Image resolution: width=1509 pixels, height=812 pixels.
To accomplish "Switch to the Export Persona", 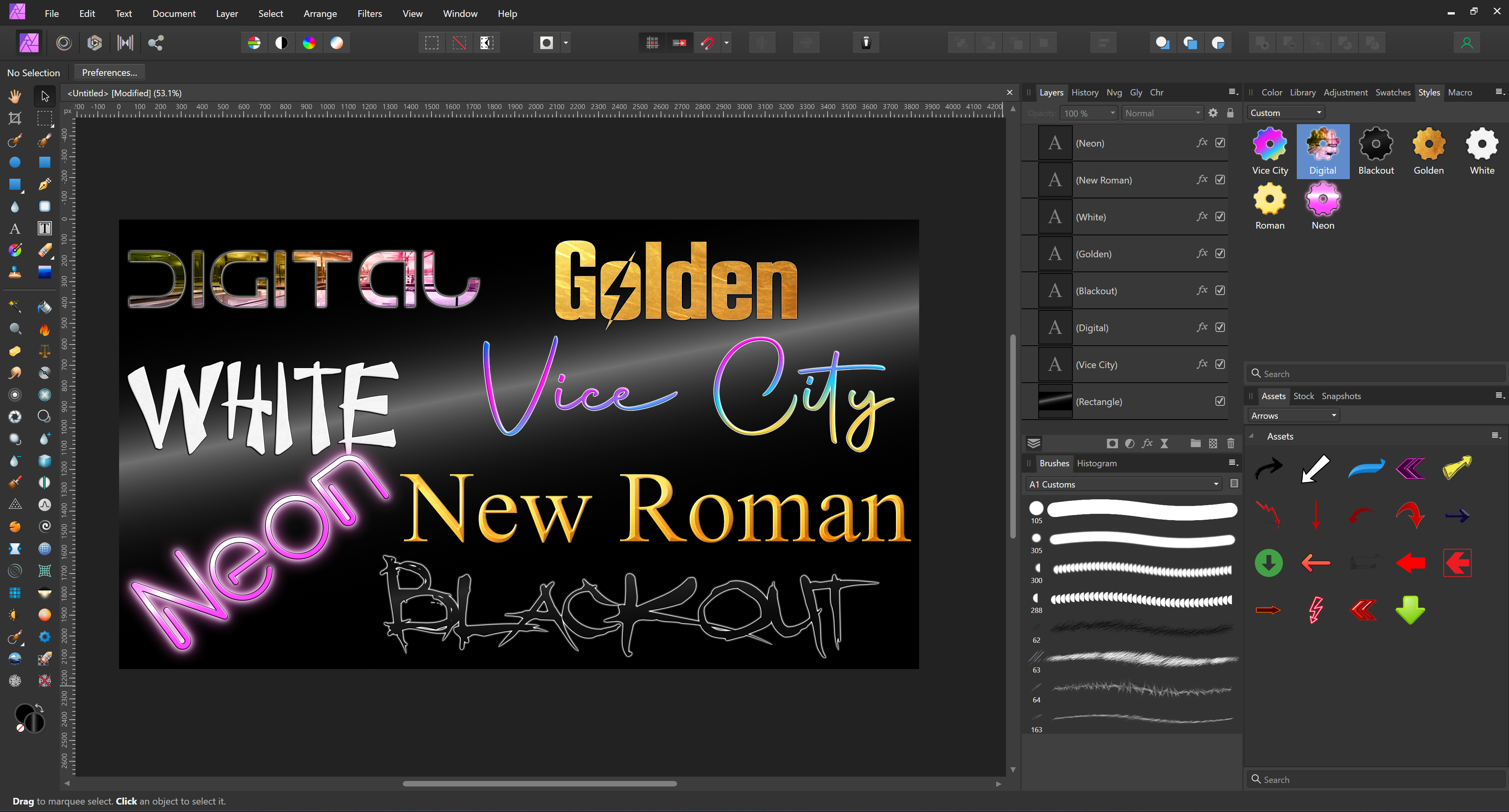I will pyautogui.click(x=156, y=43).
